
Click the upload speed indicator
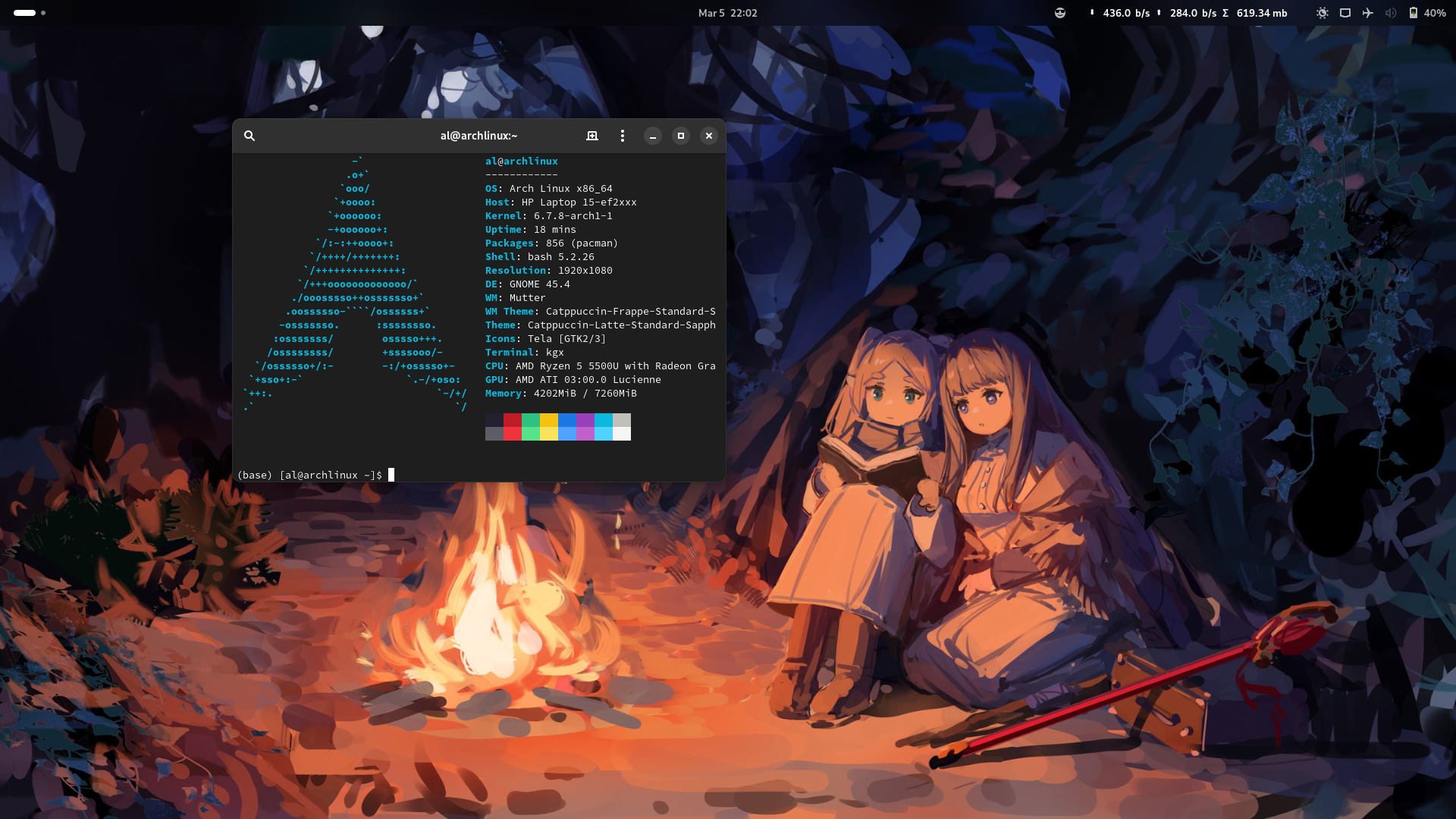(1187, 13)
